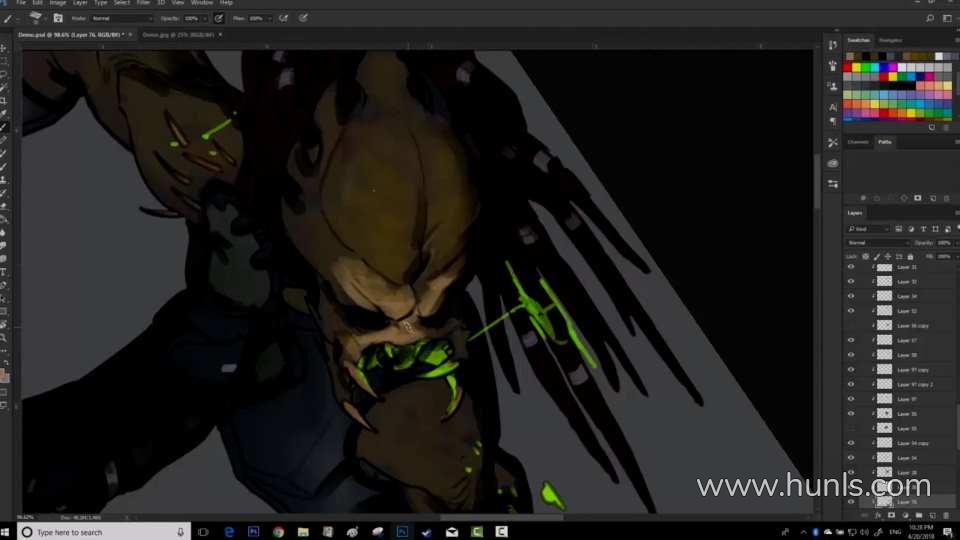This screenshot has width=960, height=540.
Task: Click the Windows search box
Action: (x=103, y=532)
